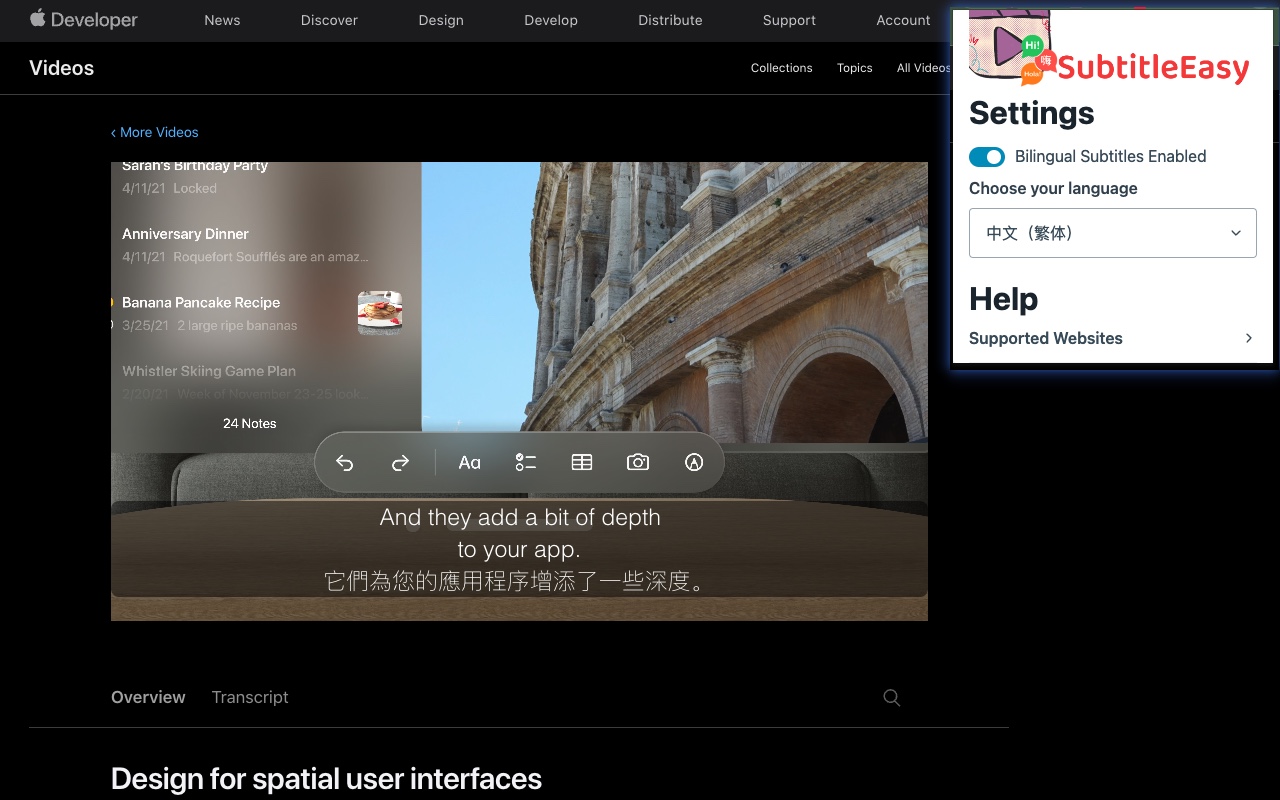Open the Banana Pancake Recipe thumbnail
The width and height of the screenshot is (1280, 800).
point(380,312)
